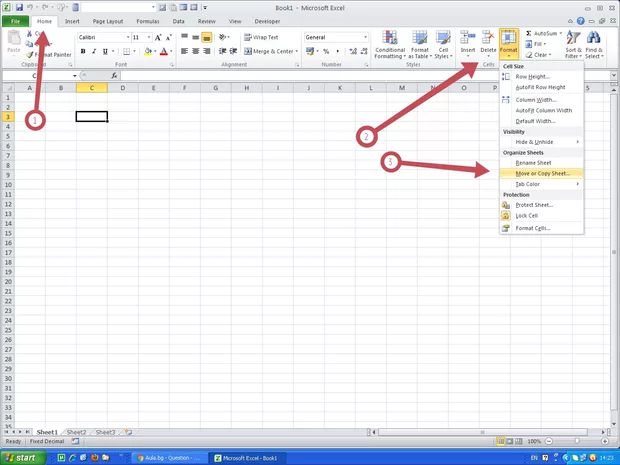The width and height of the screenshot is (620, 465).
Task: Increase Decimal places button
Action: click(x=353, y=51)
